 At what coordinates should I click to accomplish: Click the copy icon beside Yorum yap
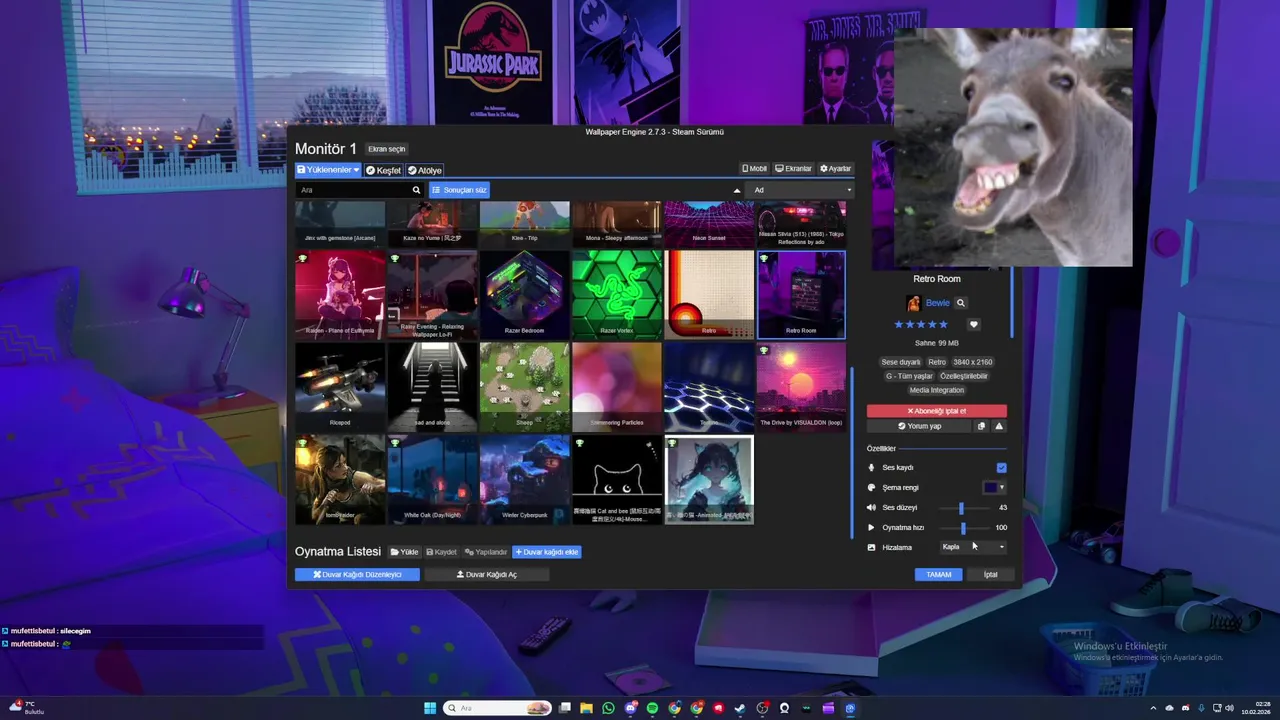(x=981, y=426)
